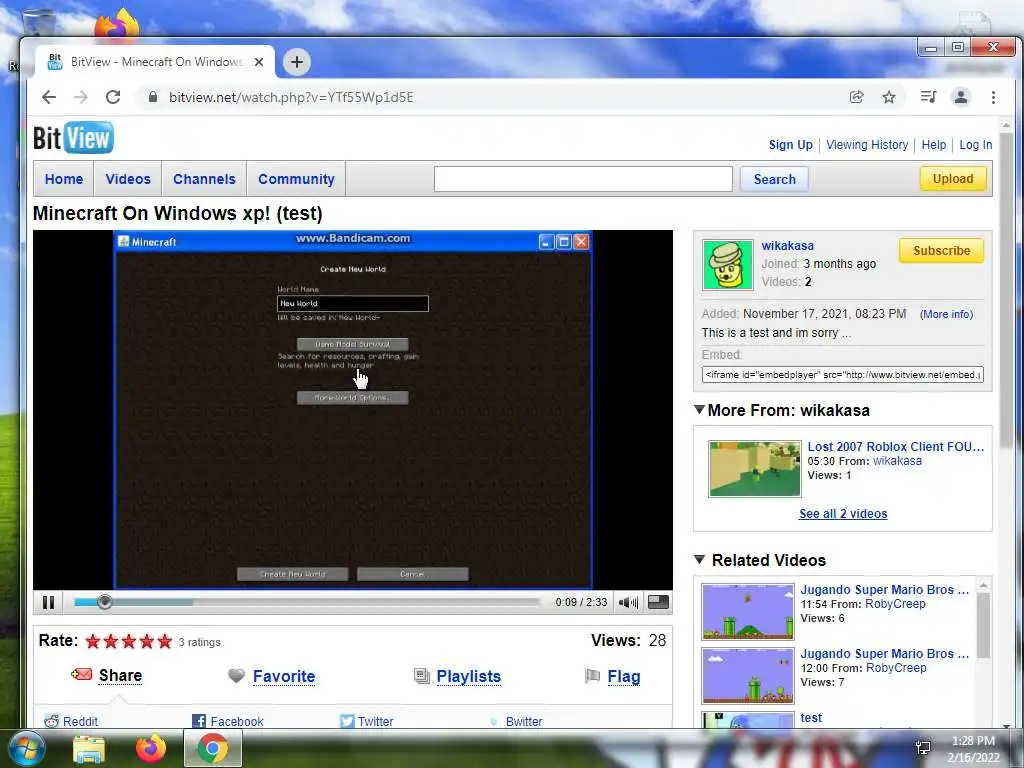
Task: Open the wikakasa channel name link
Action: point(788,246)
